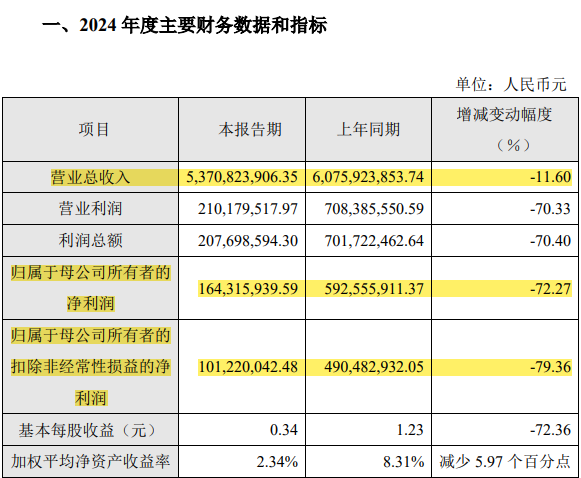The image size is (581, 478).
Task: Click the 6,075,923,853.74 prior-year revenue cell
Action: [368, 177]
